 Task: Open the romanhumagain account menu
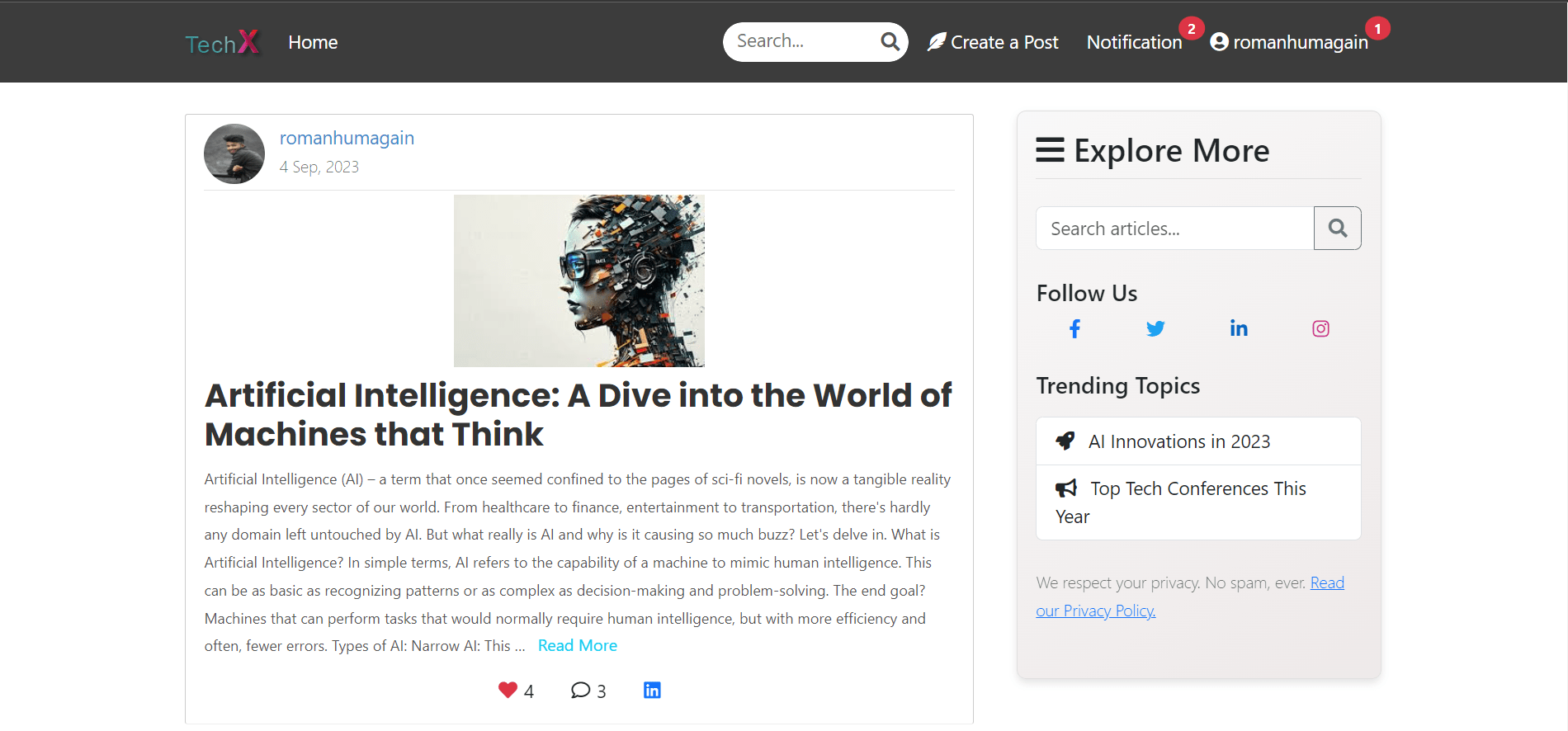coord(1289,42)
